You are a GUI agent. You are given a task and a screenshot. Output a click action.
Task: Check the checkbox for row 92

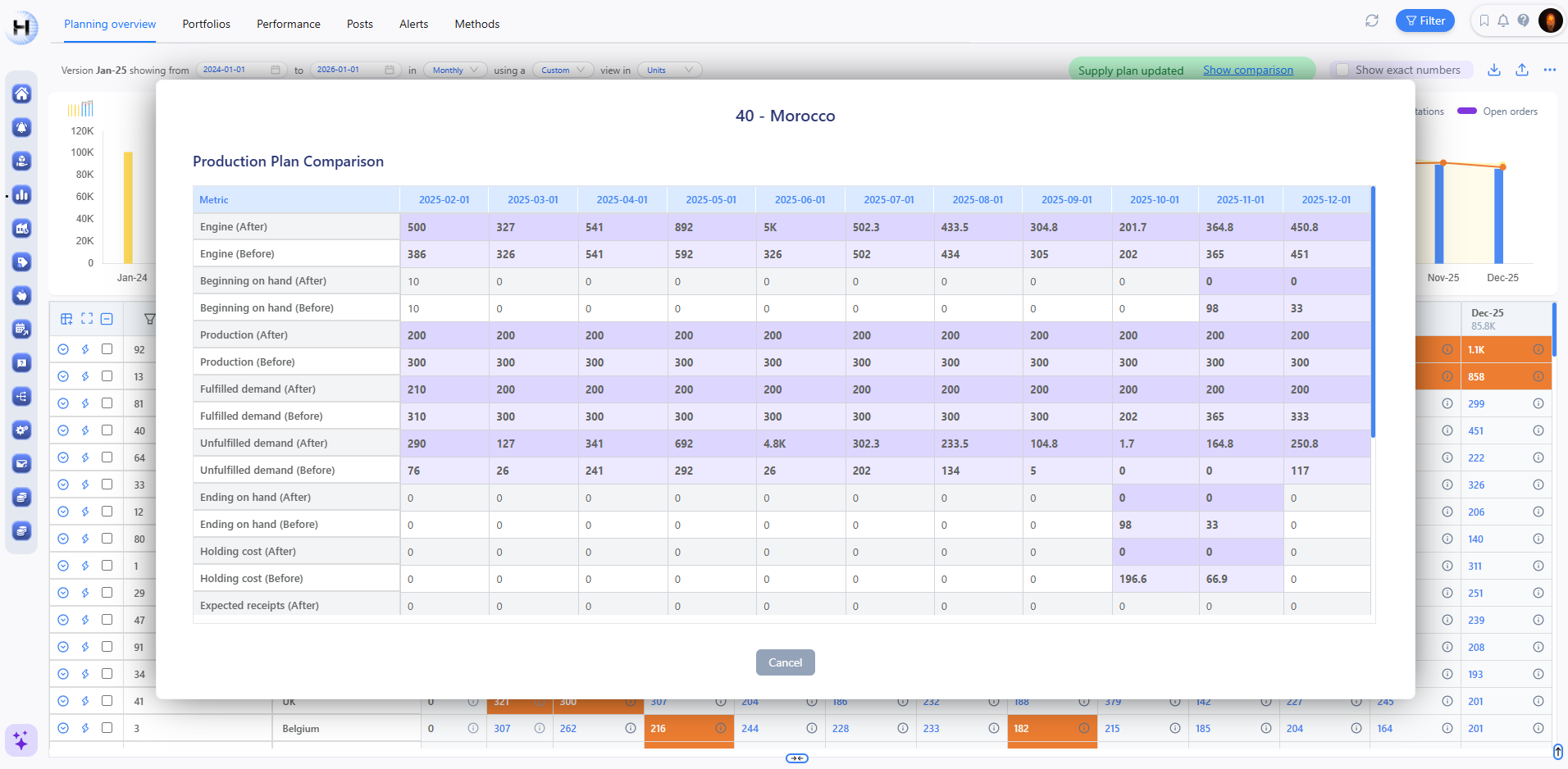[x=107, y=349]
